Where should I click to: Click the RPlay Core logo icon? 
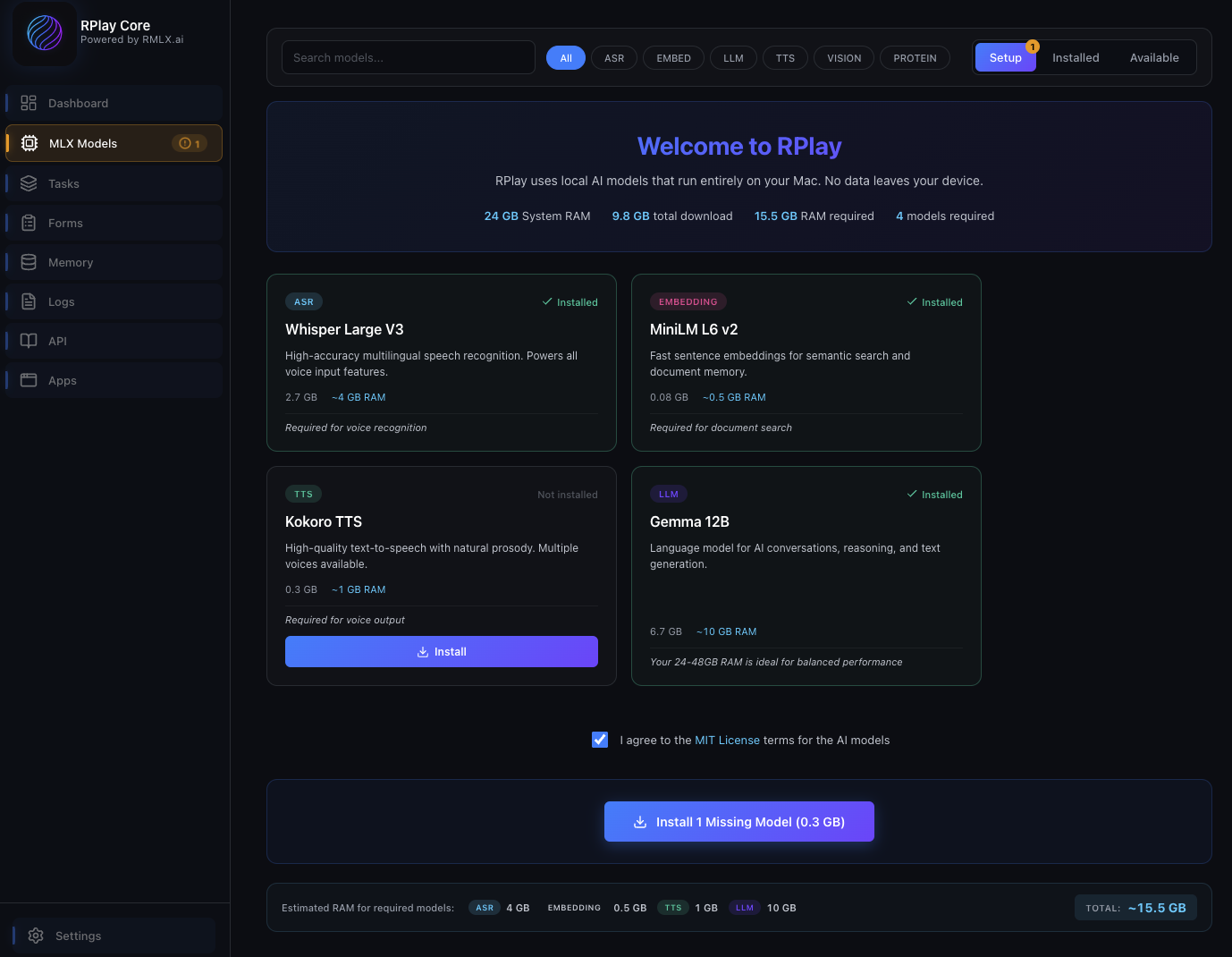pyautogui.click(x=45, y=33)
